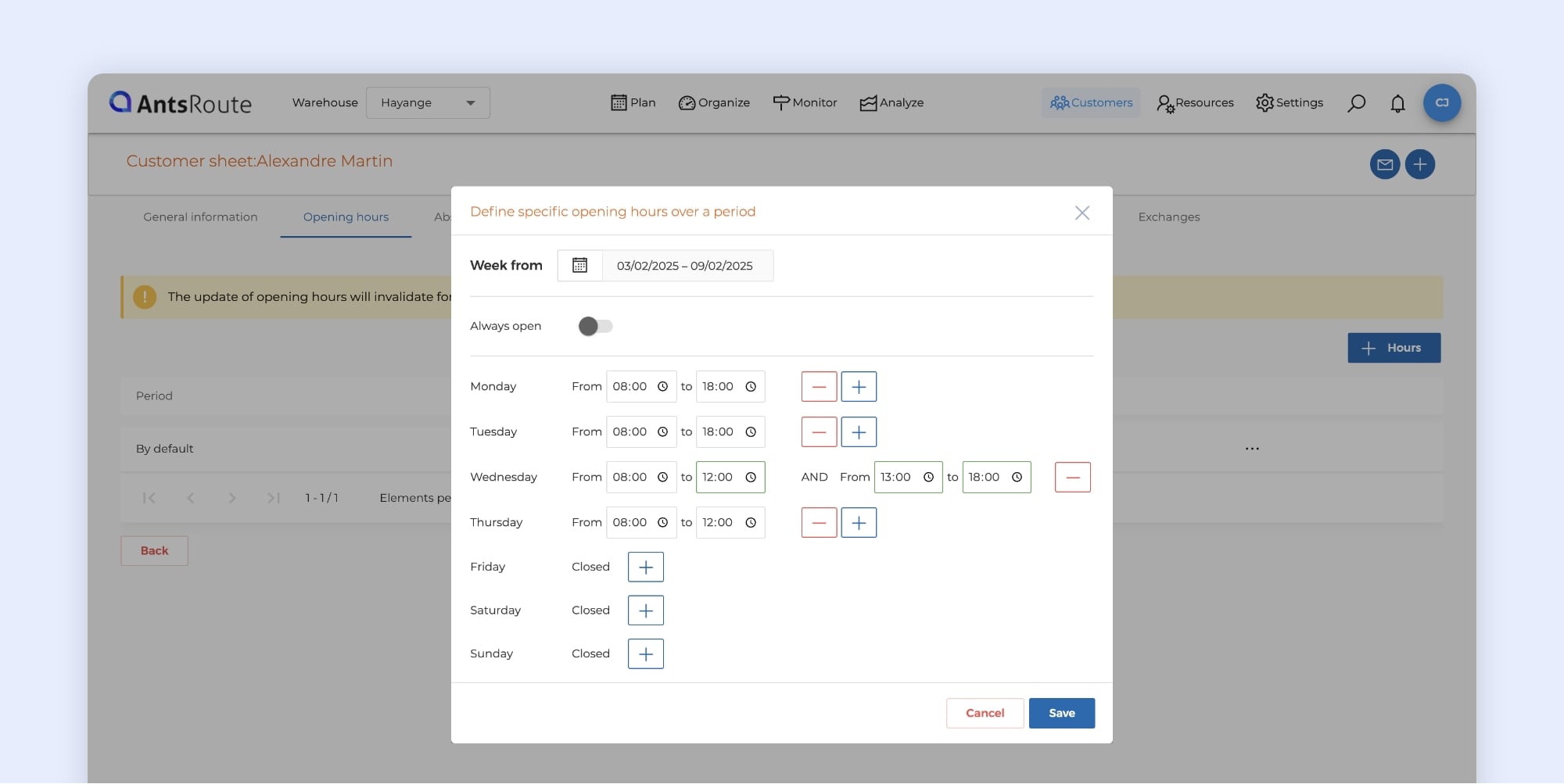Image resolution: width=1564 pixels, height=784 pixels.
Task: Click the envelope mail icon button
Action: (x=1384, y=164)
